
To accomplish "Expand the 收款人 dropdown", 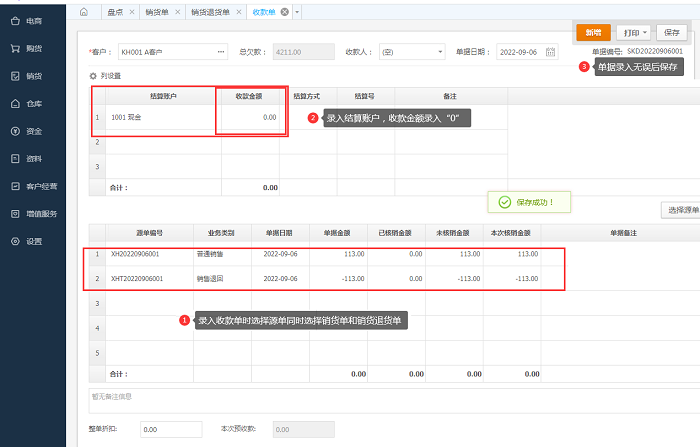I will 439,51.
